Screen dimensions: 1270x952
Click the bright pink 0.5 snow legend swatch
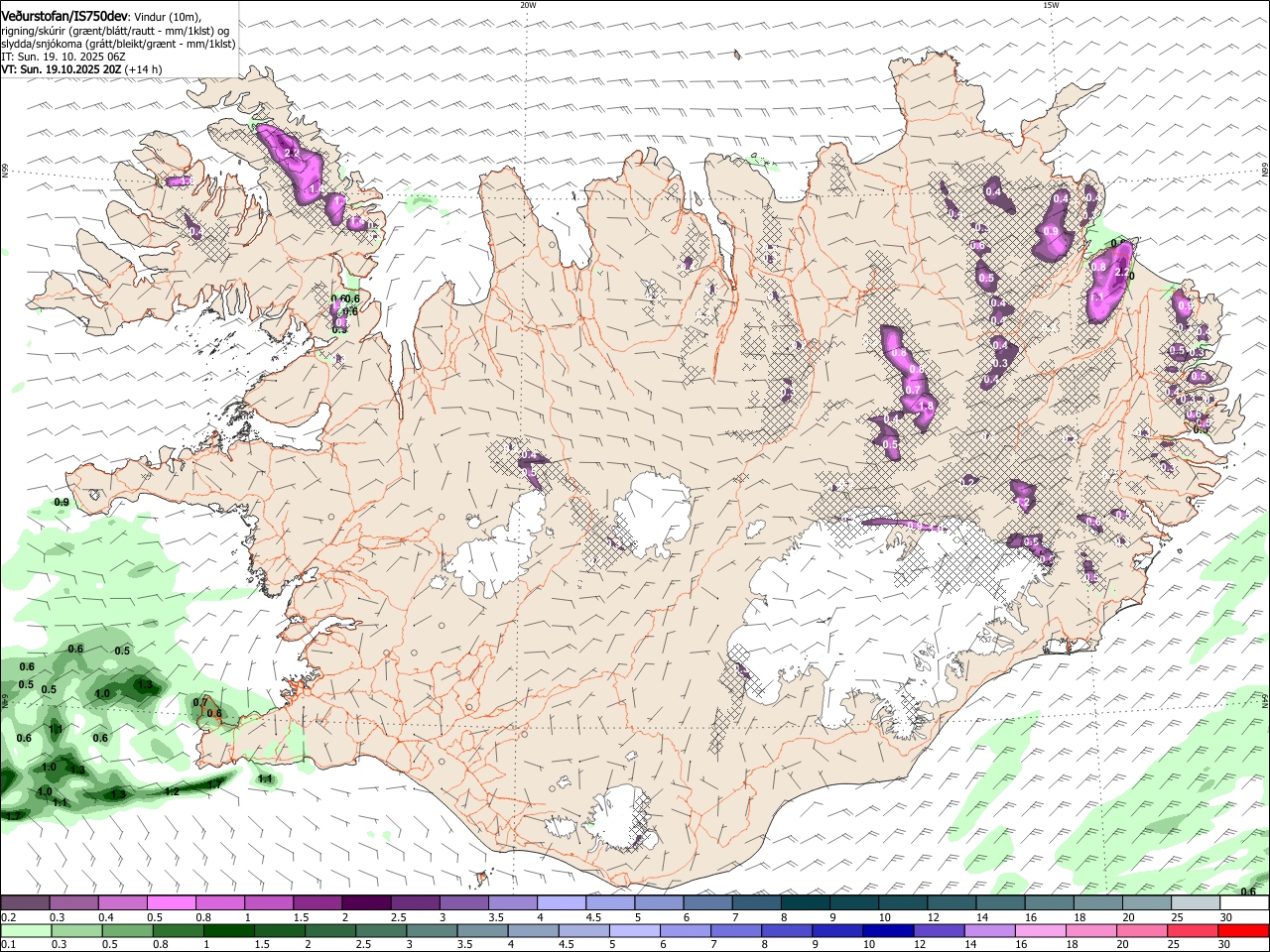171,903
